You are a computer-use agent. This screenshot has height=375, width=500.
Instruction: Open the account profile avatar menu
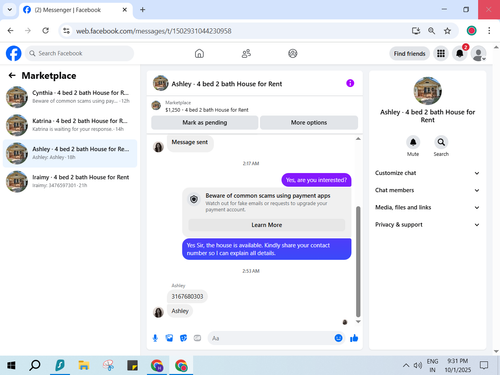tap(478, 53)
